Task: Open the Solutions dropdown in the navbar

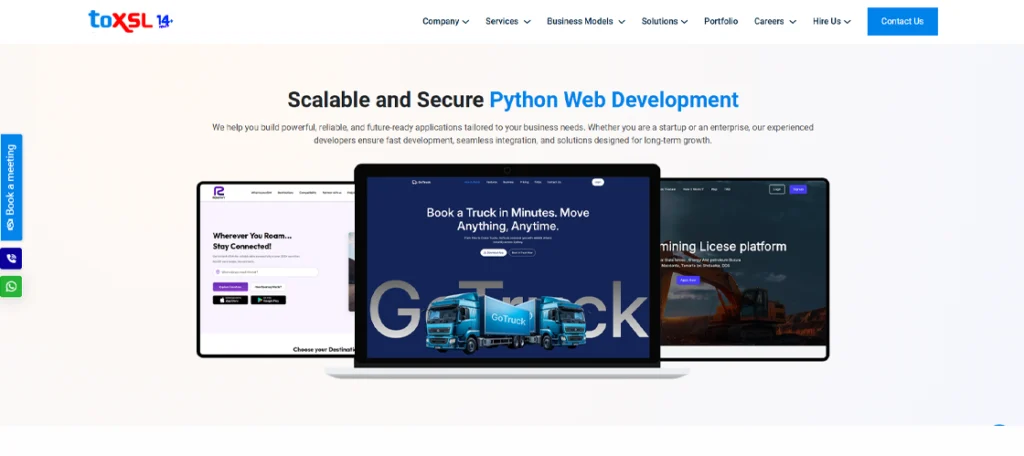Action: [x=664, y=21]
